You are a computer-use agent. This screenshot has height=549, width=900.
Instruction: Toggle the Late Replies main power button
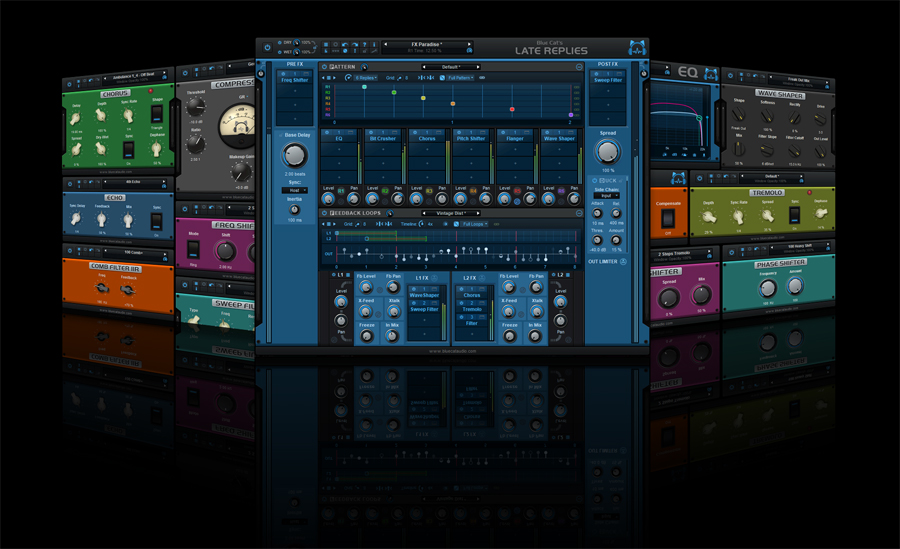click(x=267, y=47)
